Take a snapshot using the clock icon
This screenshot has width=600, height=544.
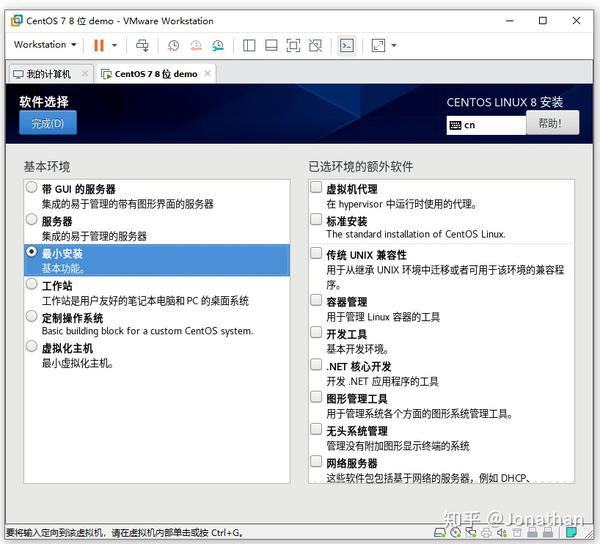tap(173, 46)
